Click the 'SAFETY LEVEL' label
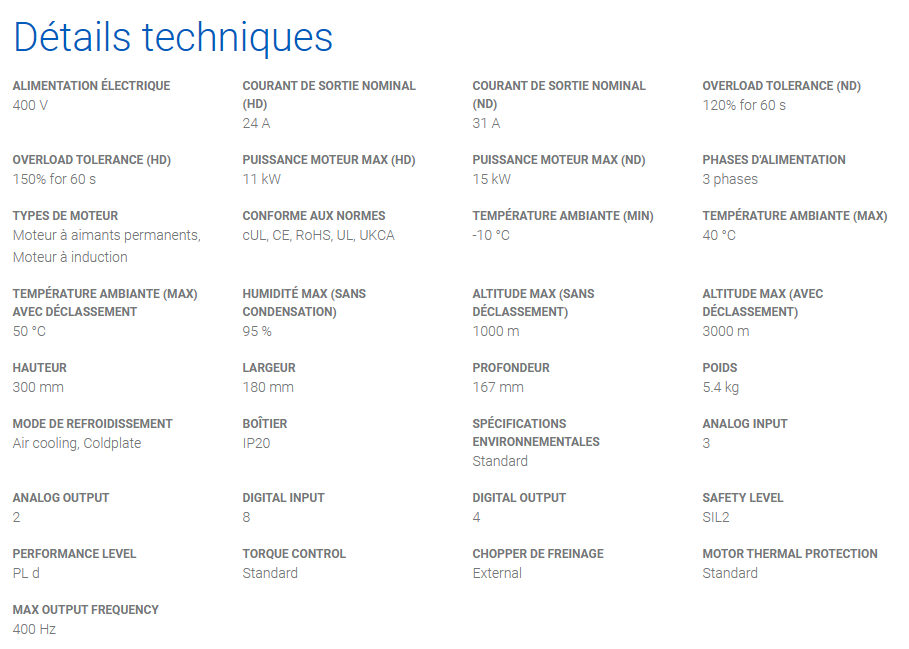The image size is (909, 649). pyautogui.click(x=743, y=498)
